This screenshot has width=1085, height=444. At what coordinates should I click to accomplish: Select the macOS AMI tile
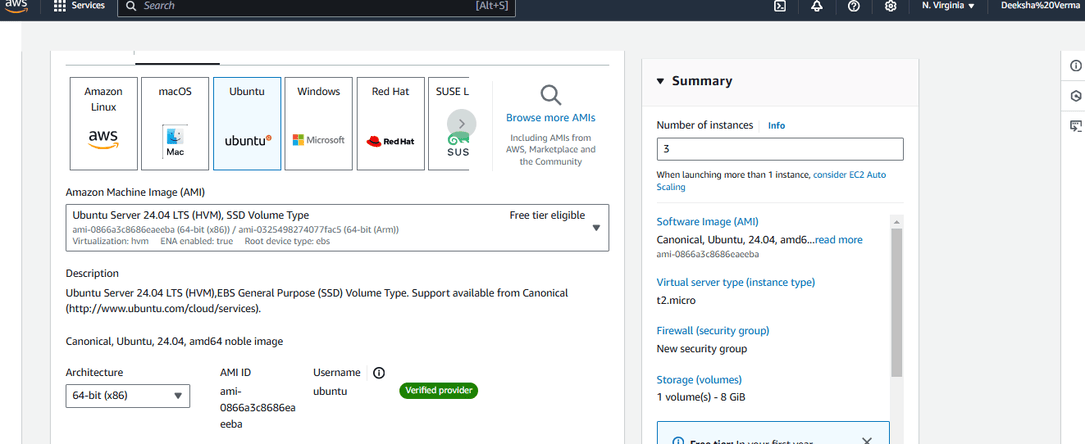click(175, 124)
